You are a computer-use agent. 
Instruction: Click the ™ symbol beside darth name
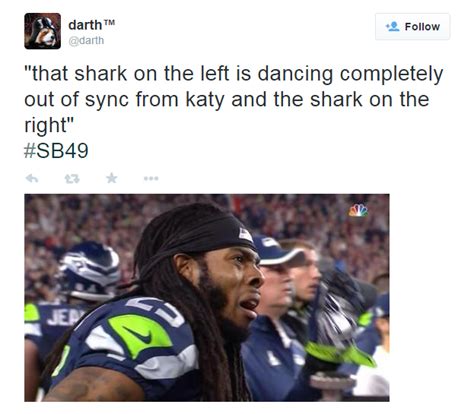[x=109, y=23]
